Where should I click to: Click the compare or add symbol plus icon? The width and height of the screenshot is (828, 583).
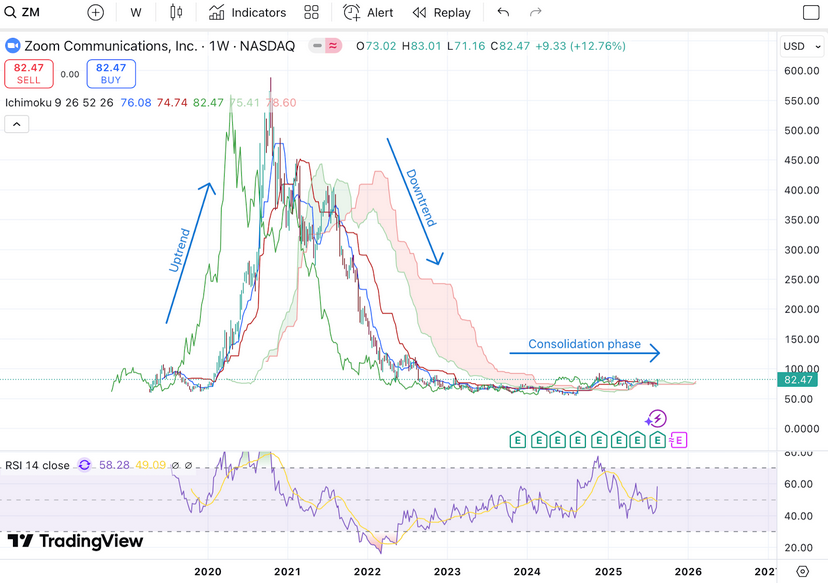tap(95, 13)
